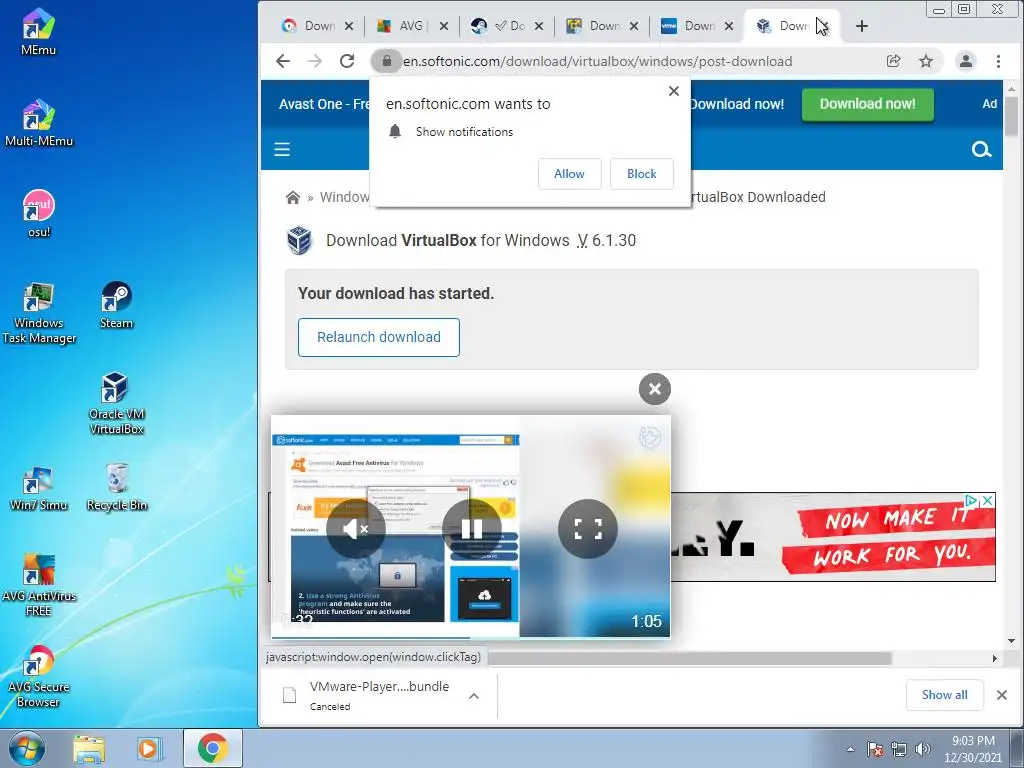
Task: Close the floating video player
Action: pyautogui.click(x=654, y=389)
